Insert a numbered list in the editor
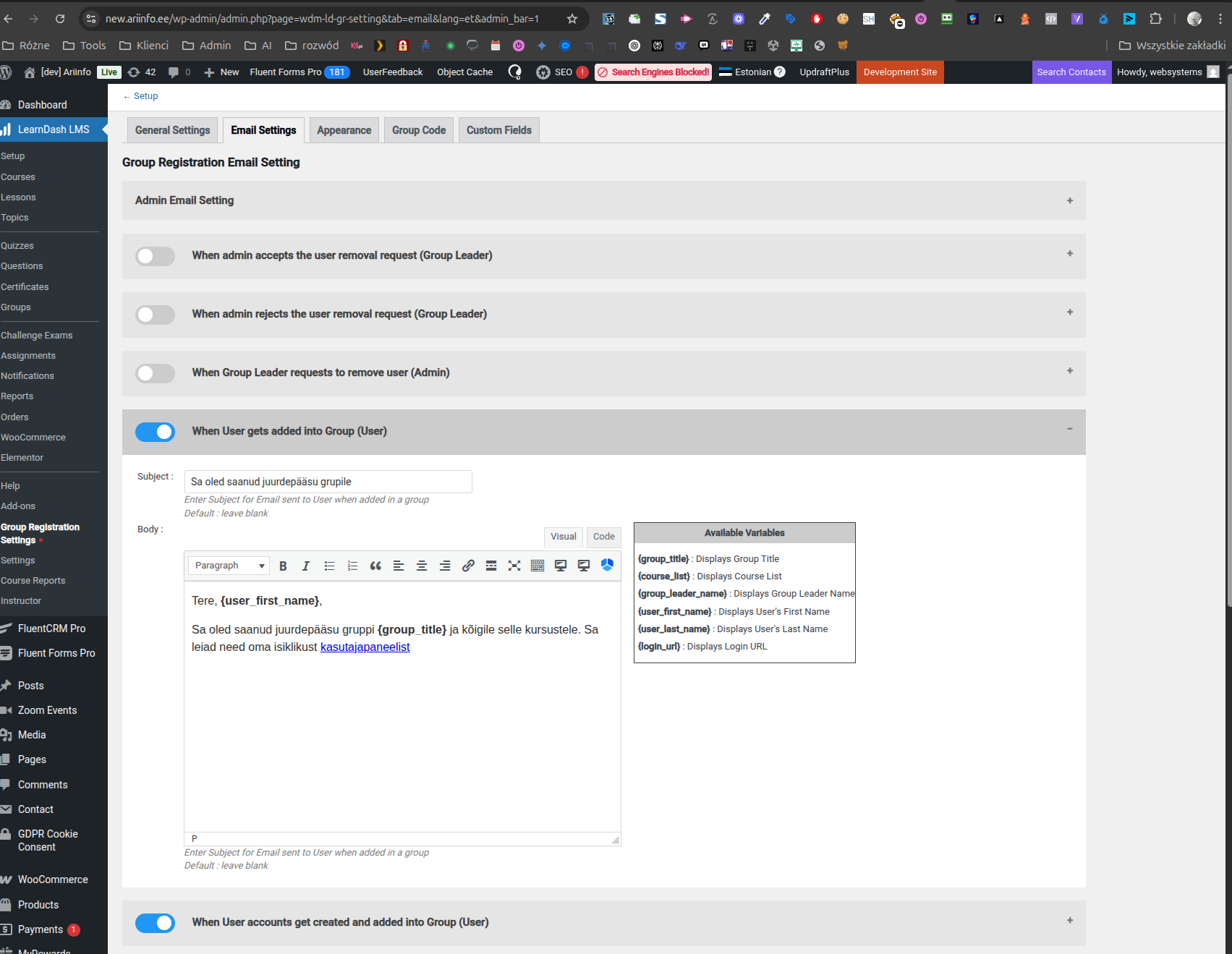Image resolution: width=1232 pixels, height=954 pixels. (x=352, y=566)
